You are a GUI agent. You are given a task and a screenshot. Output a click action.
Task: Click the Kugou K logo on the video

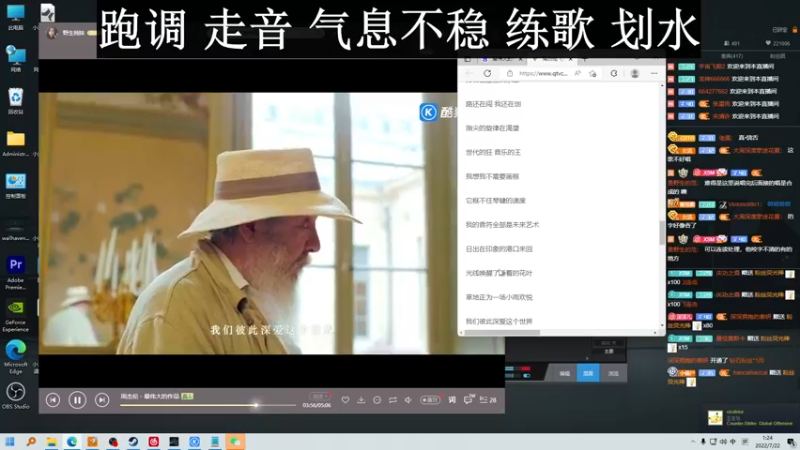(428, 112)
